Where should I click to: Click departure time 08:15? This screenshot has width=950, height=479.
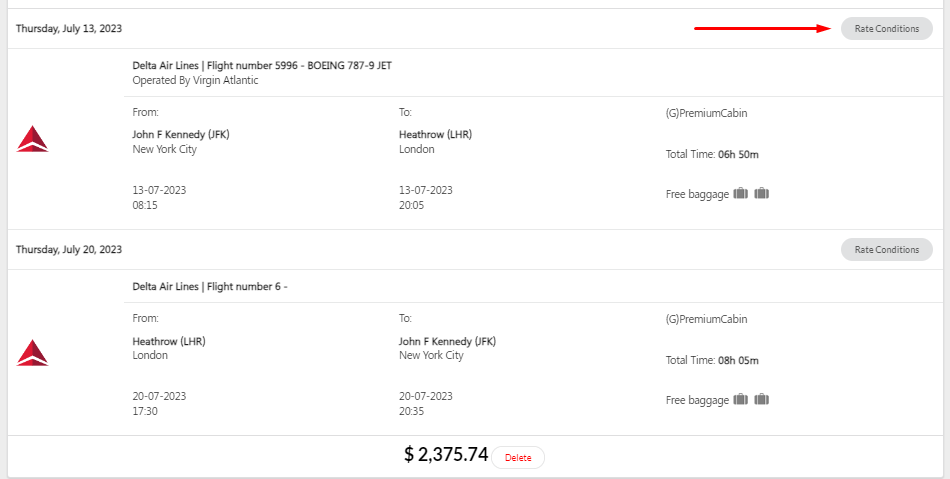click(145, 205)
